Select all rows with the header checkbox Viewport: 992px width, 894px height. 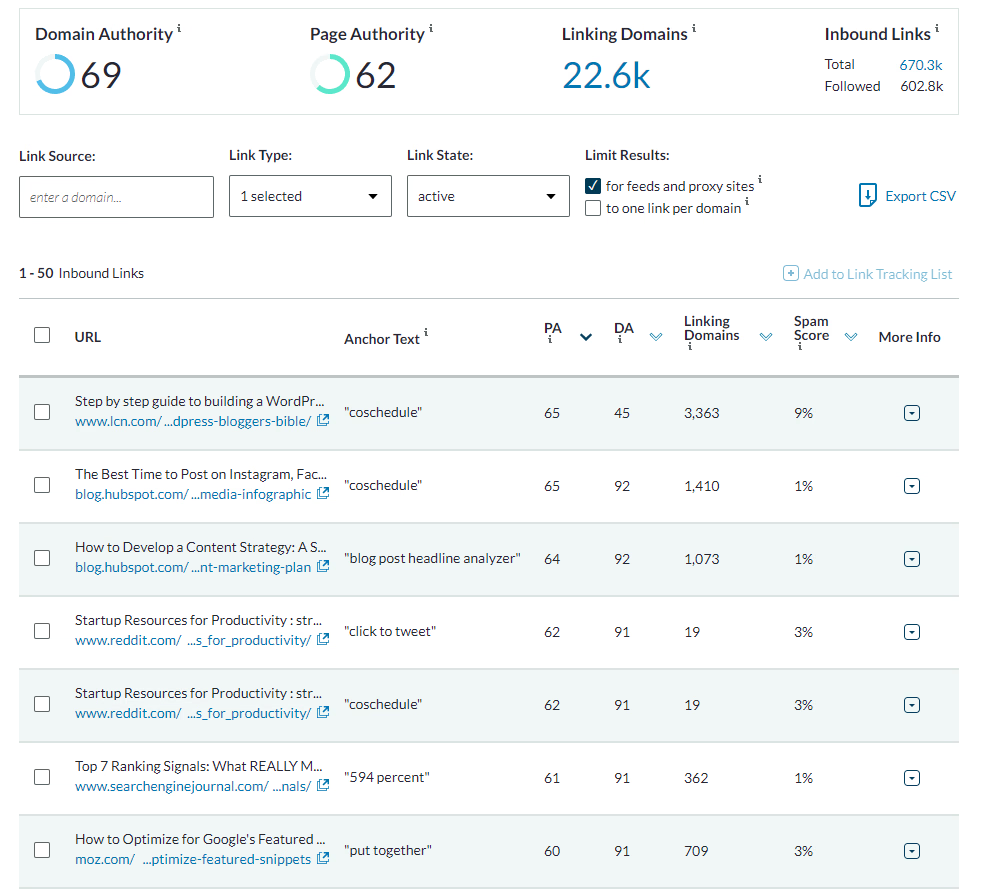[41, 335]
